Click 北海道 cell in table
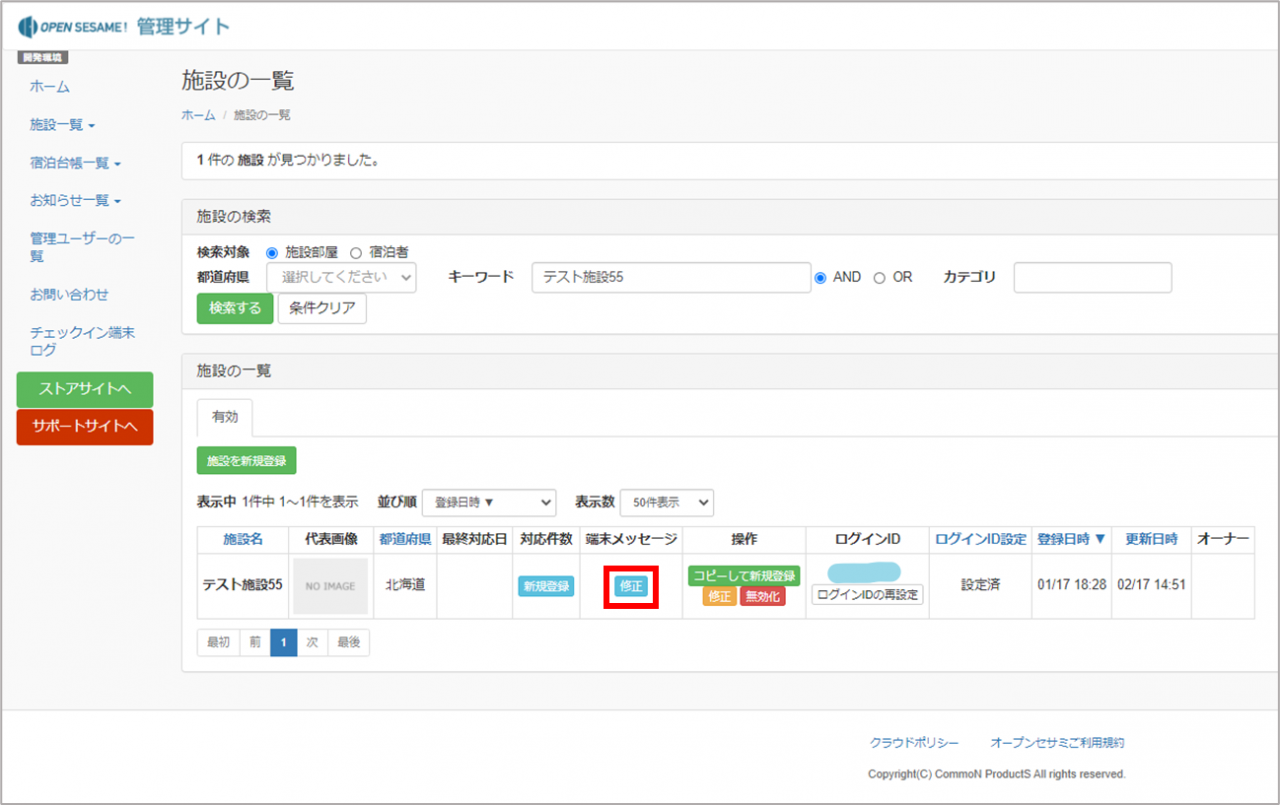The height and width of the screenshot is (805, 1280). pos(405,584)
